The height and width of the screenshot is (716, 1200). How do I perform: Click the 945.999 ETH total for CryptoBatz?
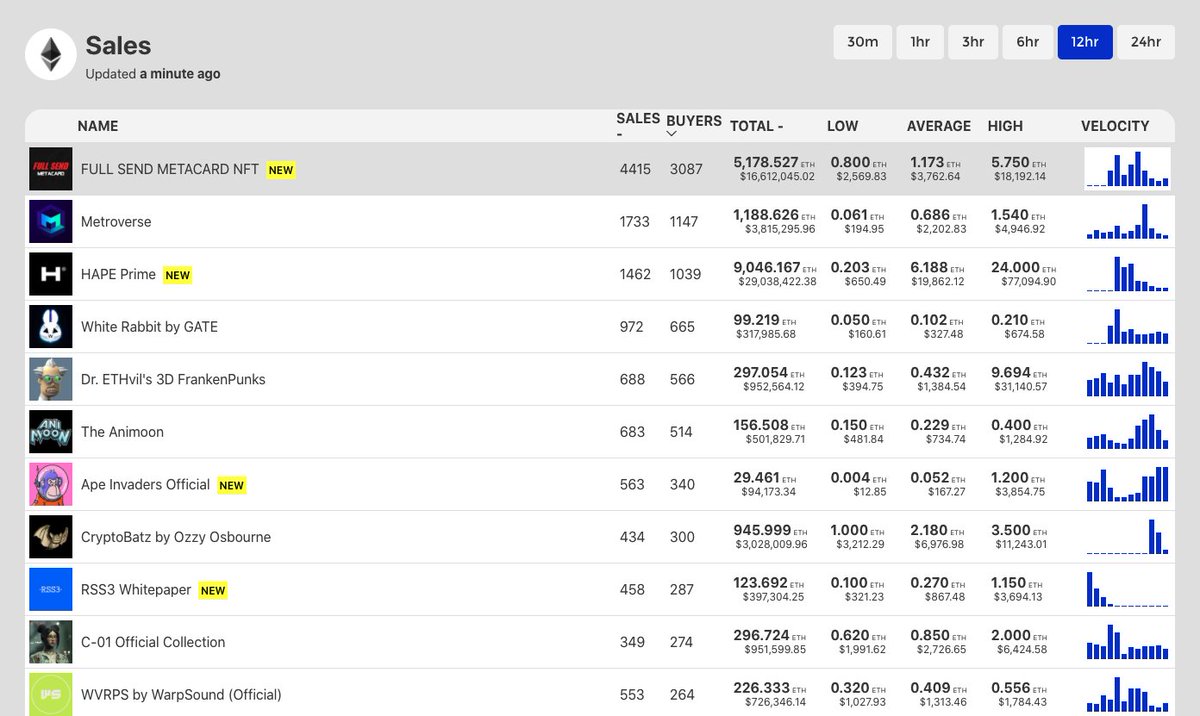[770, 530]
